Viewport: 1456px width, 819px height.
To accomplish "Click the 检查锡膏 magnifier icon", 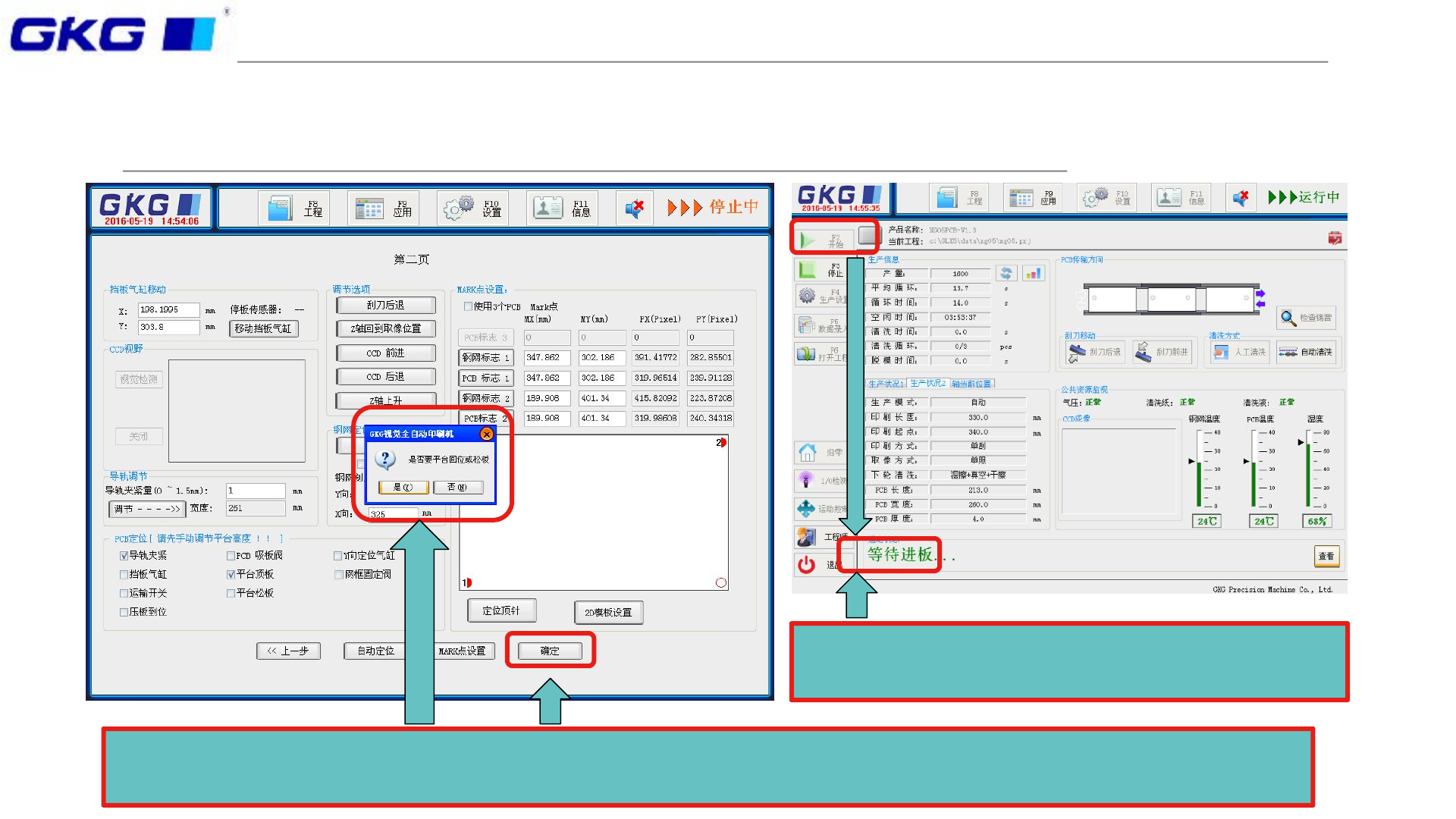I will (x=1288, y=318).
